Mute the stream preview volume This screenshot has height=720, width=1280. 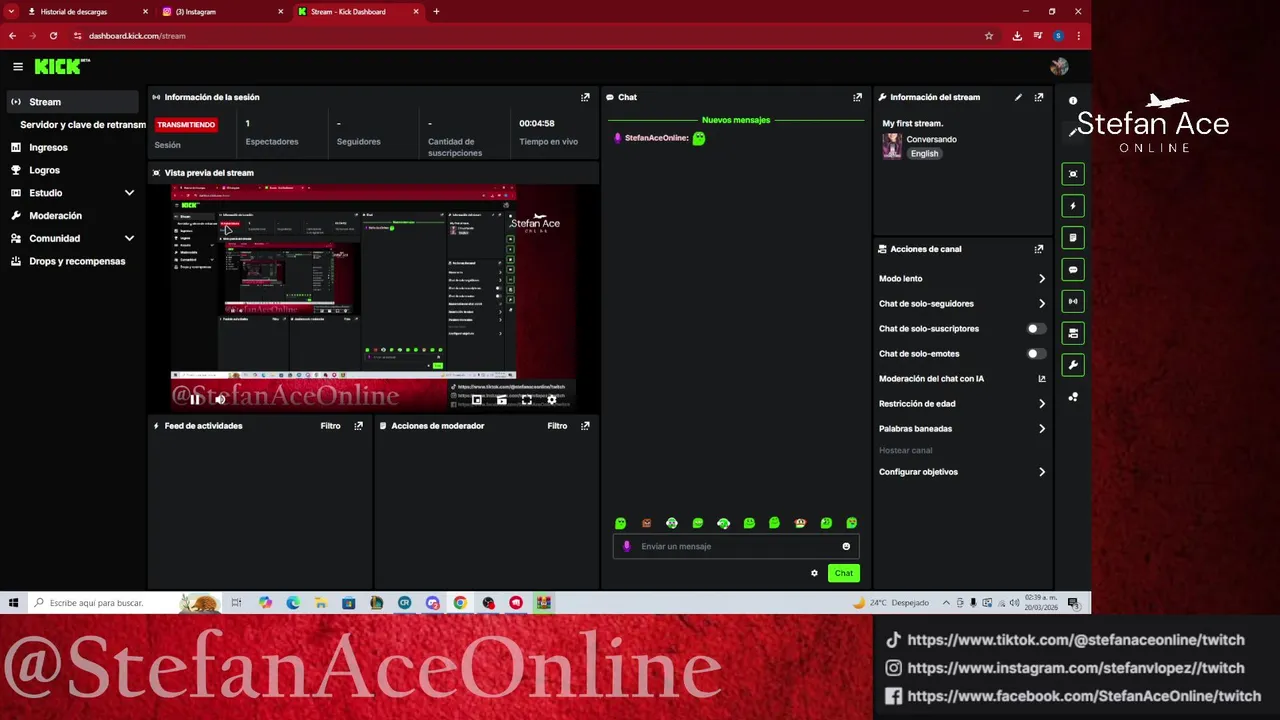coord(220,400)
